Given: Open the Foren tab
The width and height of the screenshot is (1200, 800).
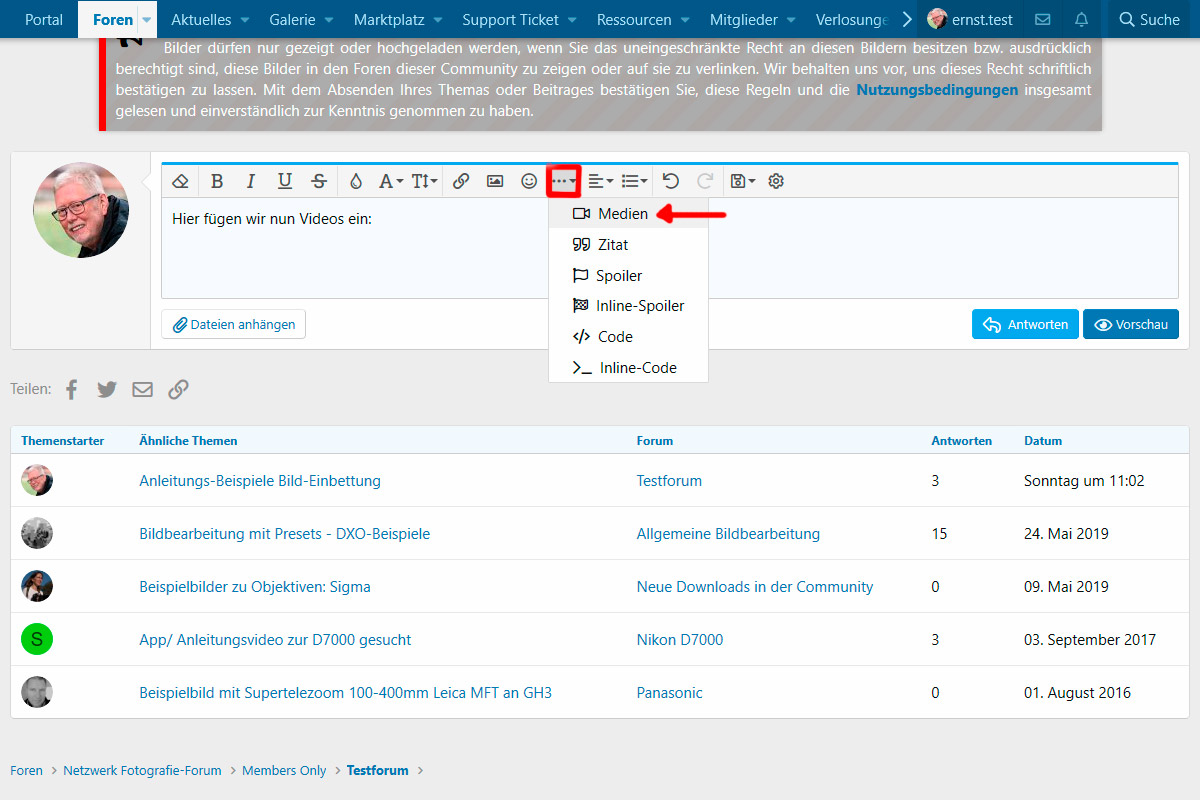Looking at the screenshot, I should [113, 19].
